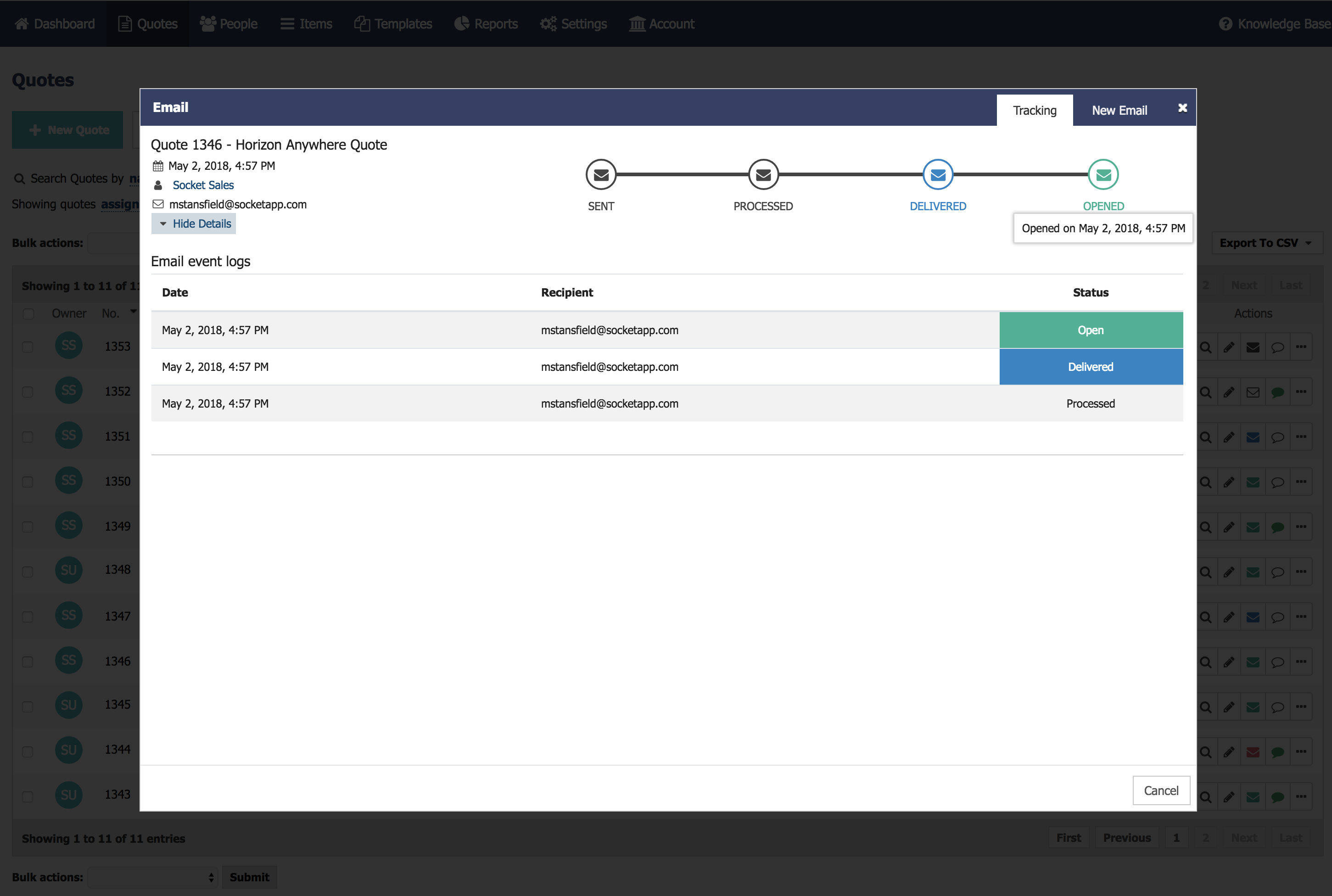Screen dimensions: 1332x896
Task: Click the OPENED envelope status icon
Action: point(1103,174)
